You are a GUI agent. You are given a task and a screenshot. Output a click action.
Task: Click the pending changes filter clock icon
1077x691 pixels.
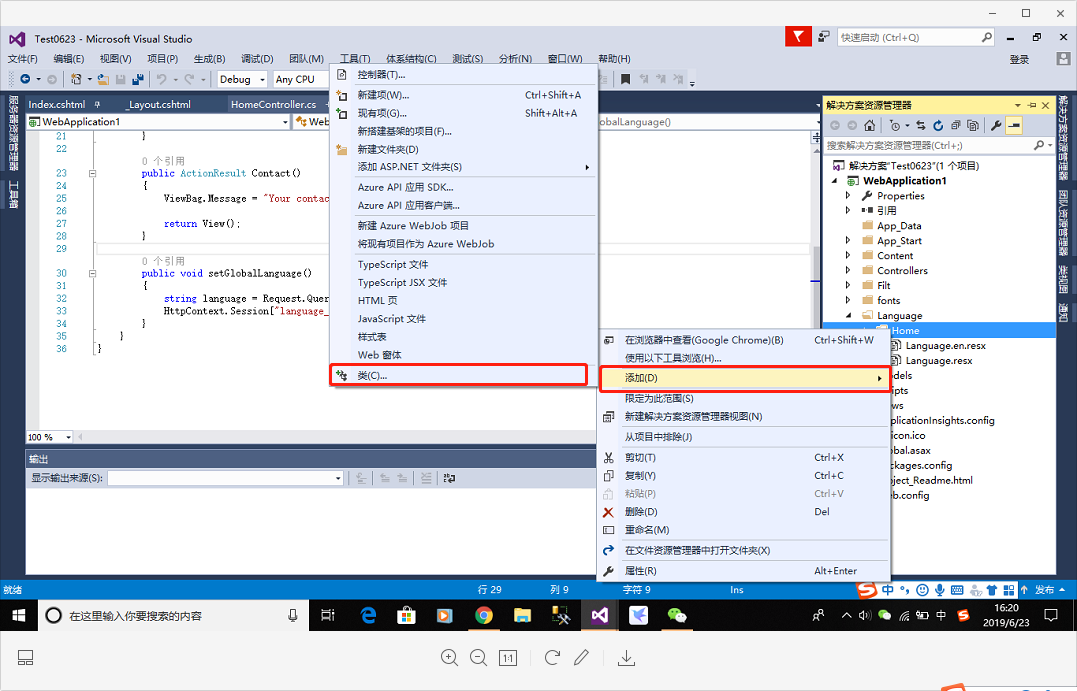click(894, 125)
